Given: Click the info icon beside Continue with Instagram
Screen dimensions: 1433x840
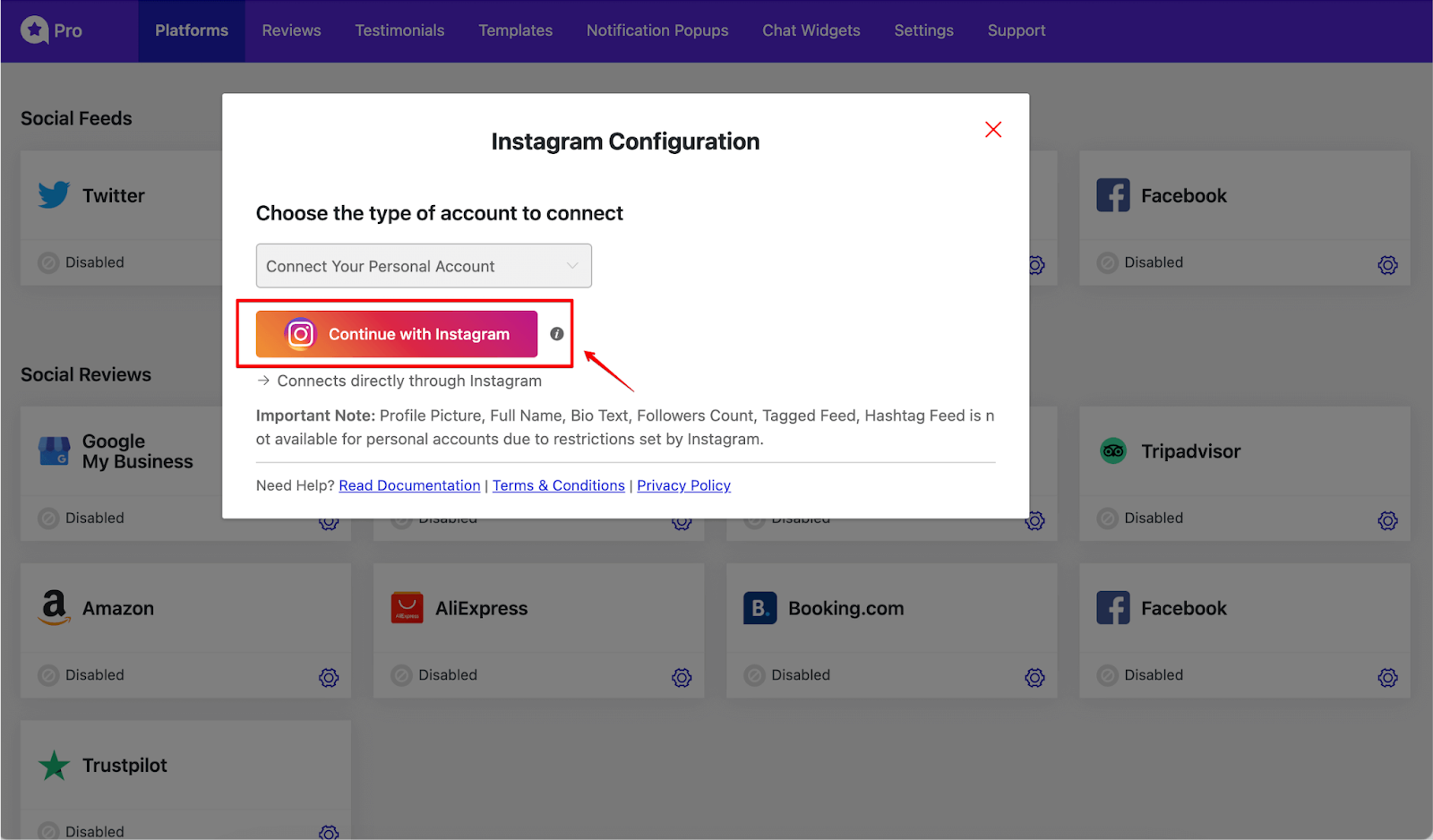Looking at the screenshot, I should tap(557, 334).
